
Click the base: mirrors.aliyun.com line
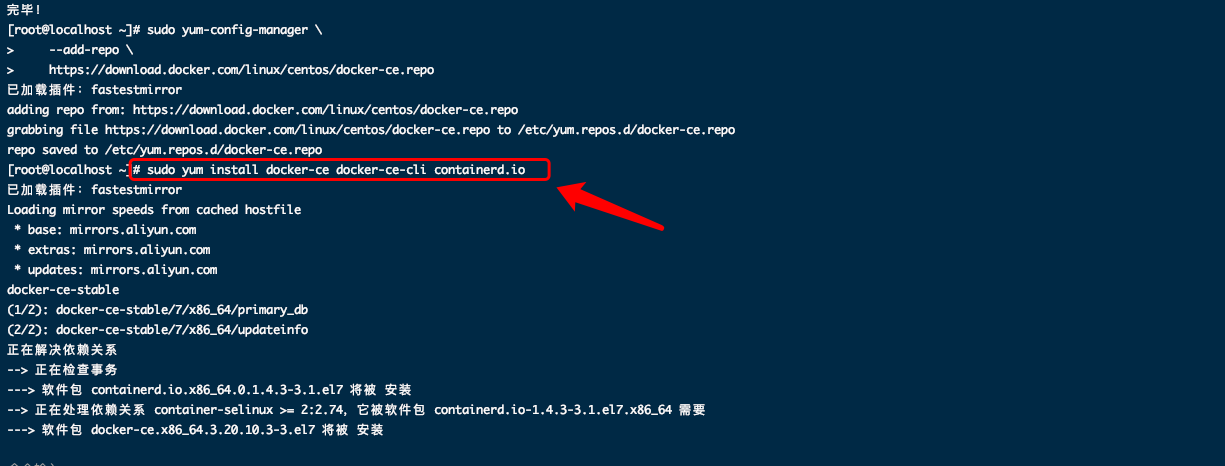tap(104, 230)
